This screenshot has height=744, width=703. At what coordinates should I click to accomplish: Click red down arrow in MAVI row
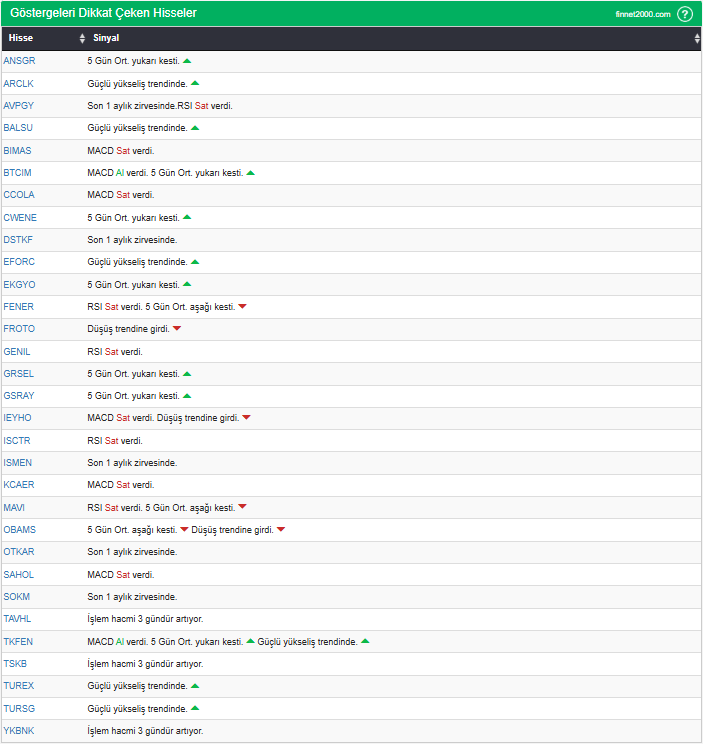pyautogui.click(x=242, y=507)
